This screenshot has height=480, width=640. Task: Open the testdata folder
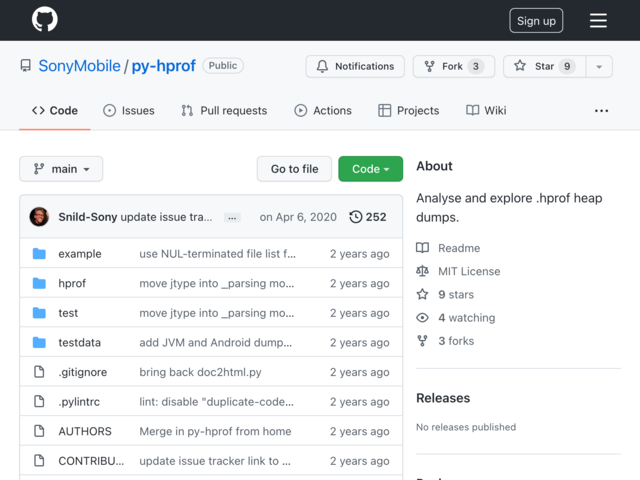(79, 342)
